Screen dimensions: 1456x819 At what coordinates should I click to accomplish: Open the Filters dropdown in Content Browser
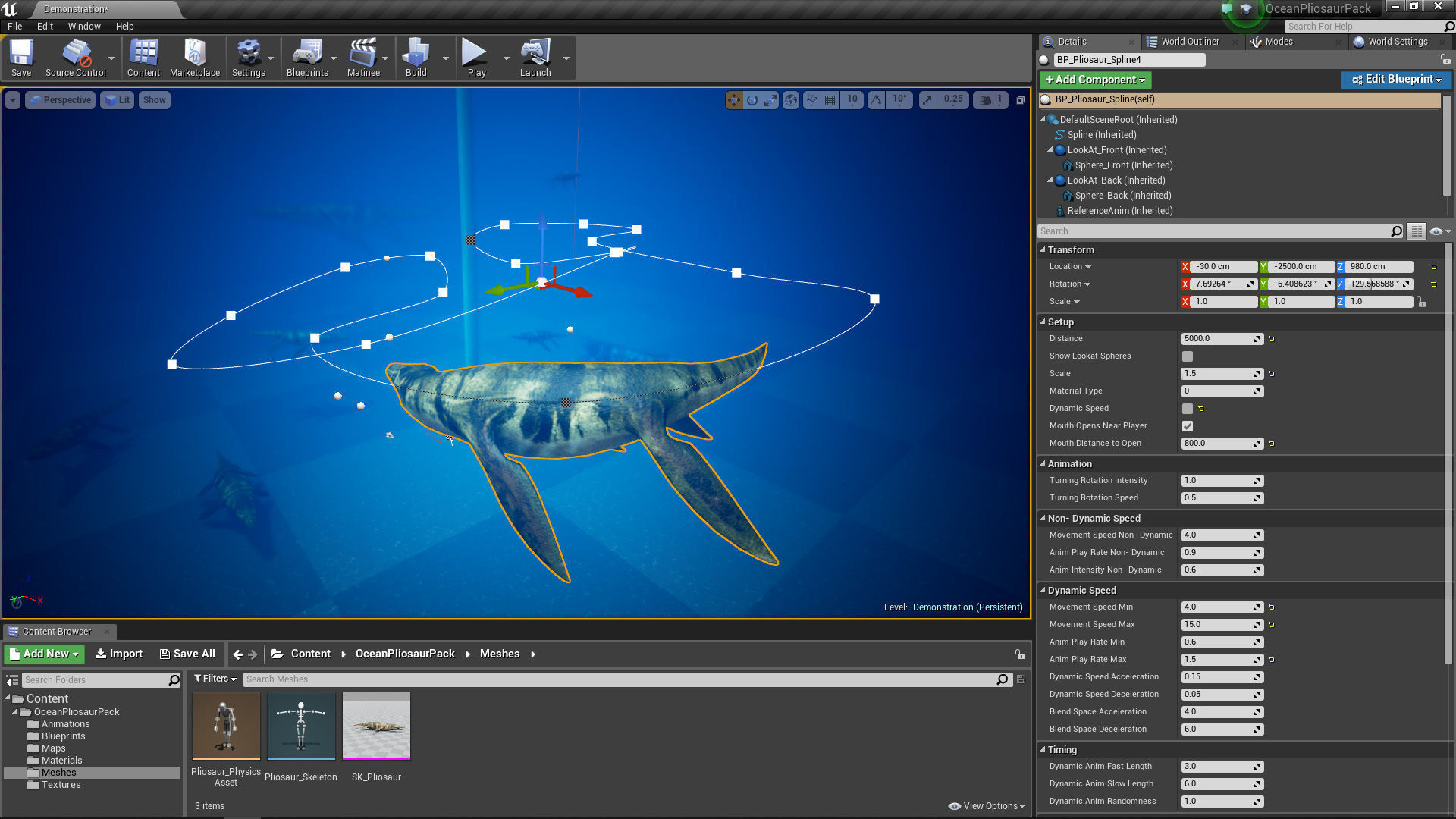pyautogui.click(x=215, y=679)
